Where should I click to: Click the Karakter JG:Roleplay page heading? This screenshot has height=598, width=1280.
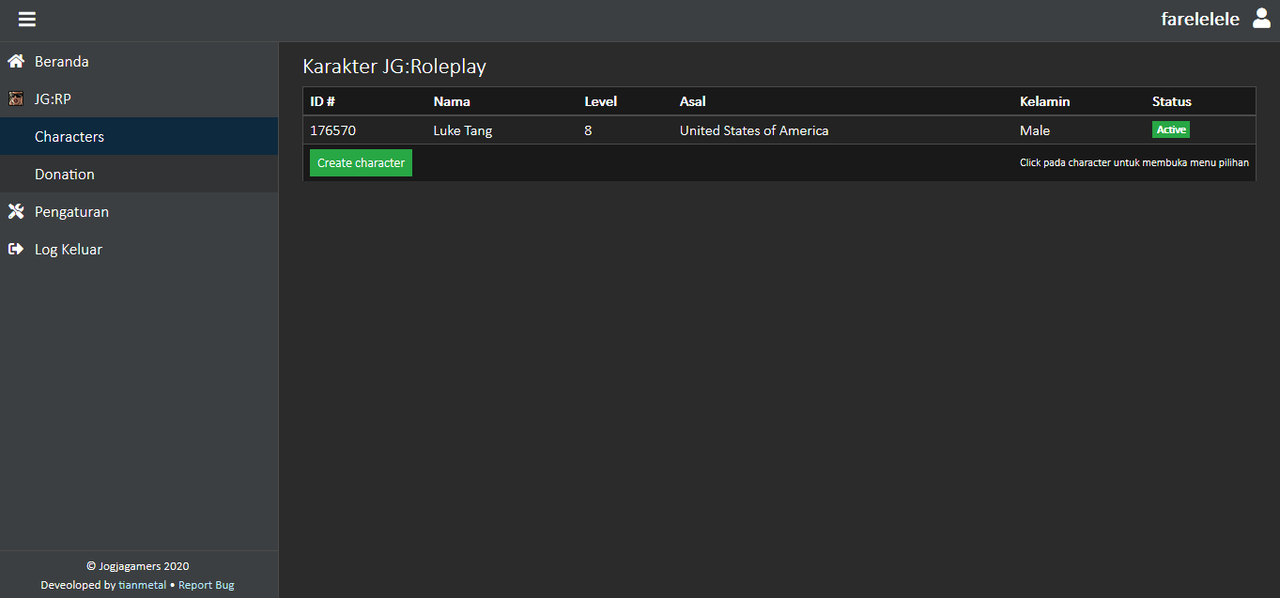(394, 67)
